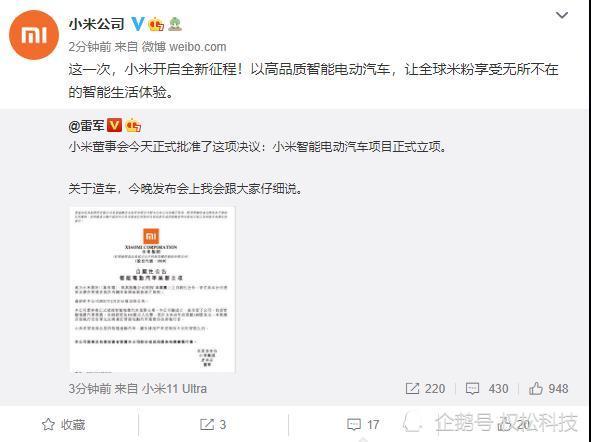This screenshot has height=442, width=591.
Task: Open the 430 comments on reposted post
Action: [x=487, y=388]
